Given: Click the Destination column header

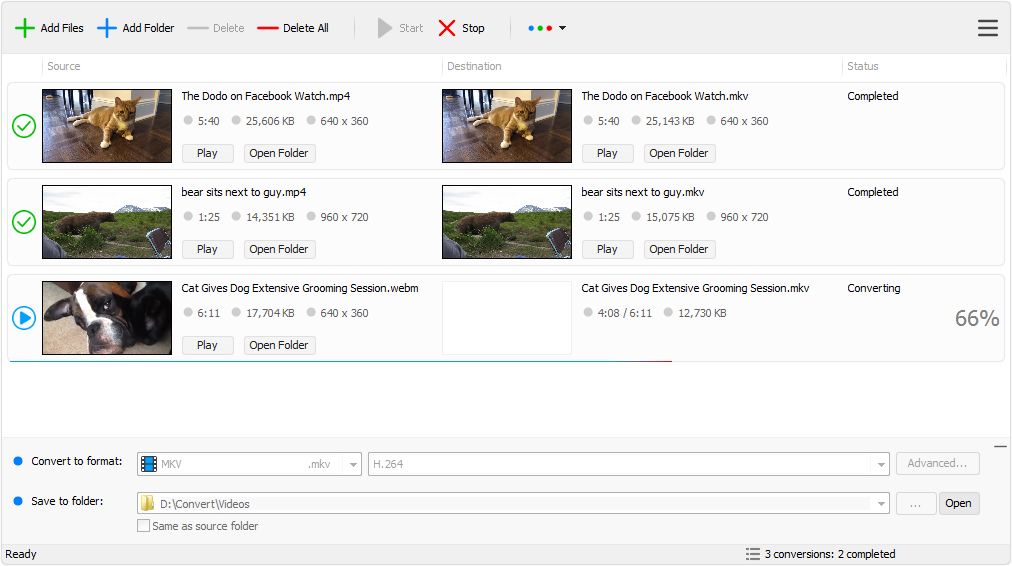Looking at the screenshot, I should point(474,66).
